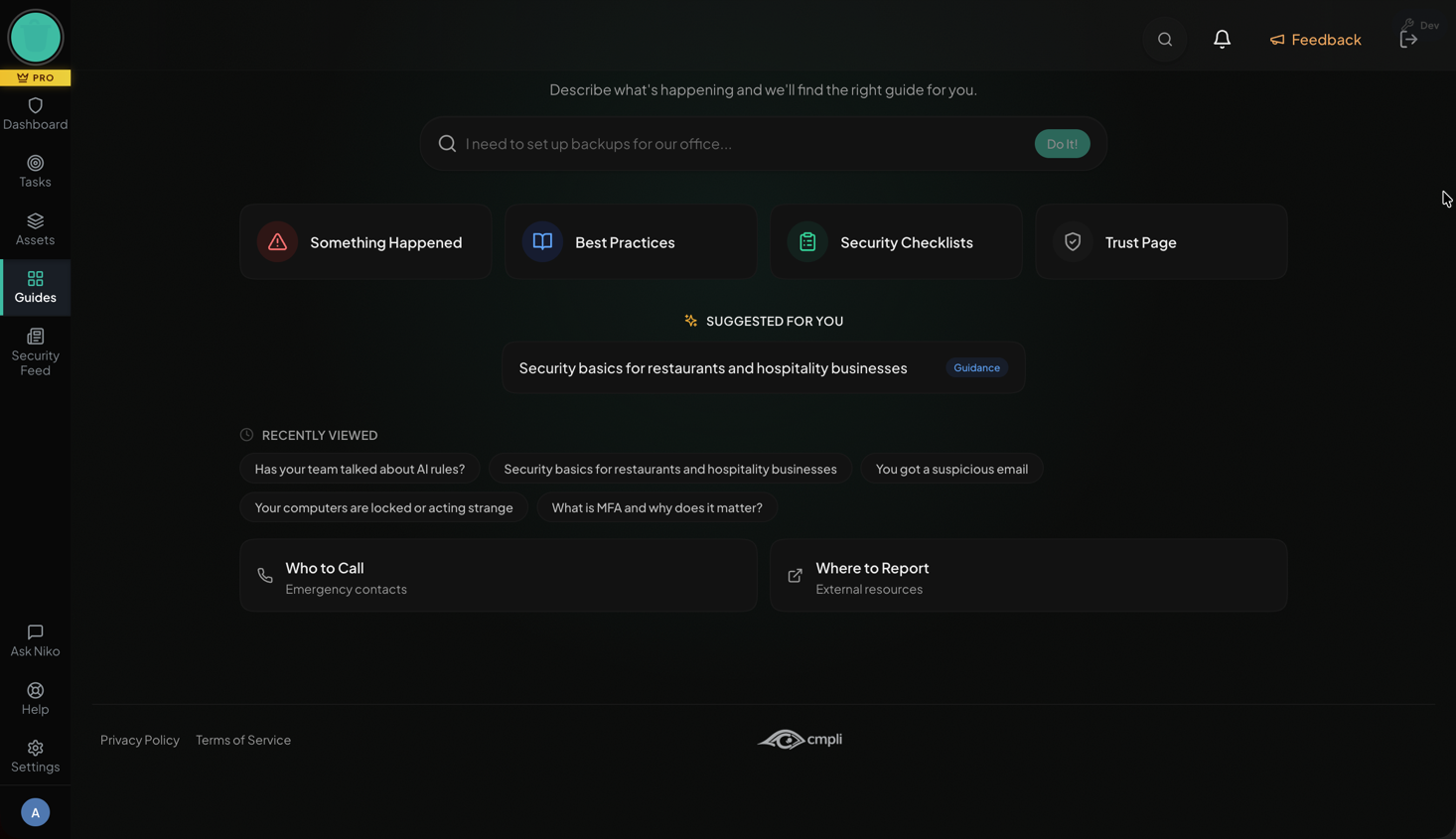Open the Dashboard shield icon
Image resolution: width=1456 pixels, height=839 pixels.
[35, 106]
